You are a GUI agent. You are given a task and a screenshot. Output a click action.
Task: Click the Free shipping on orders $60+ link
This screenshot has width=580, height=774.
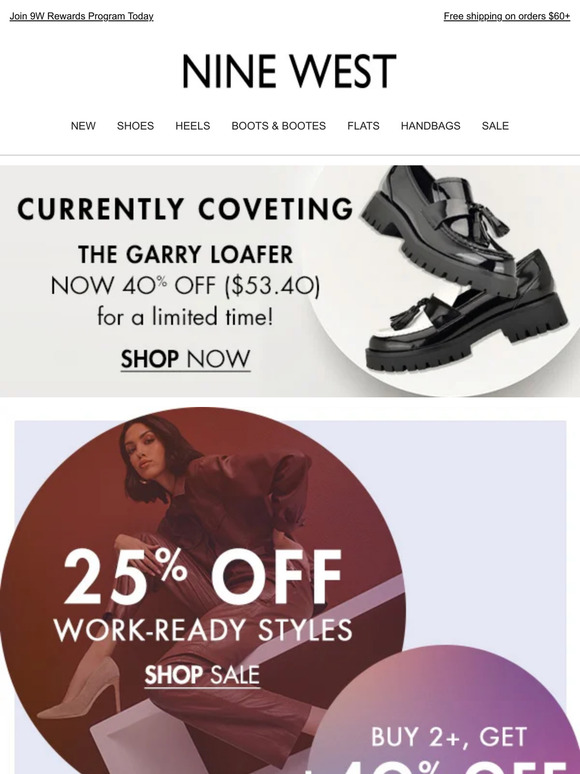coord(506,16)
